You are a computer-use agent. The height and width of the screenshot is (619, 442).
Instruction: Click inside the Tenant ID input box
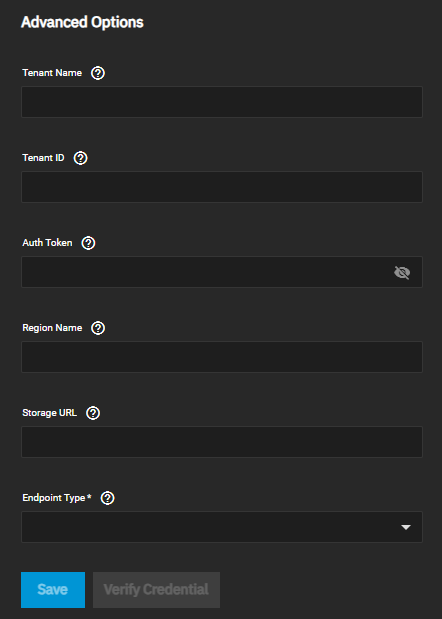222,187
